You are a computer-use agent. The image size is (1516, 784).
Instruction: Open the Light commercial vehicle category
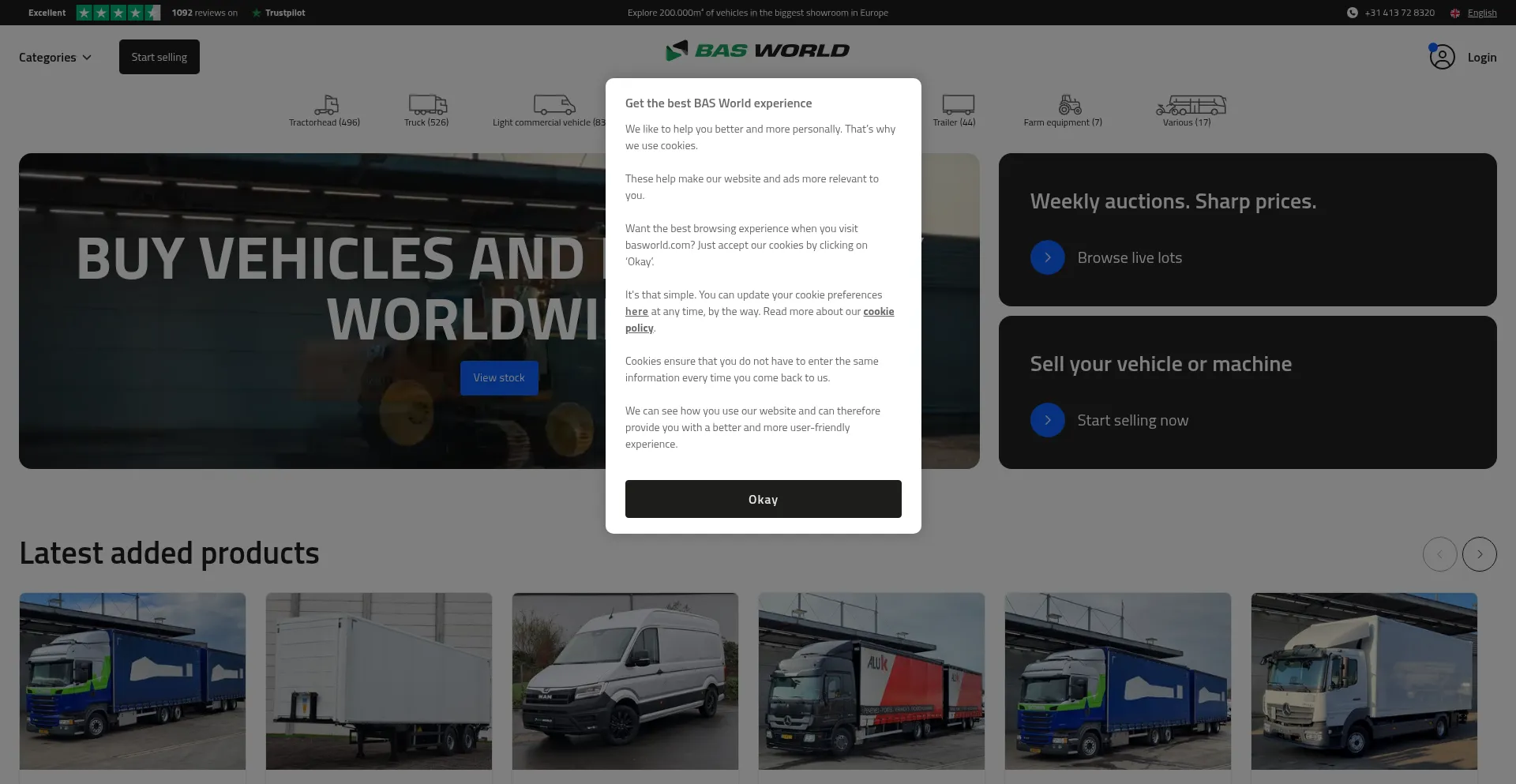pos(553,105)
